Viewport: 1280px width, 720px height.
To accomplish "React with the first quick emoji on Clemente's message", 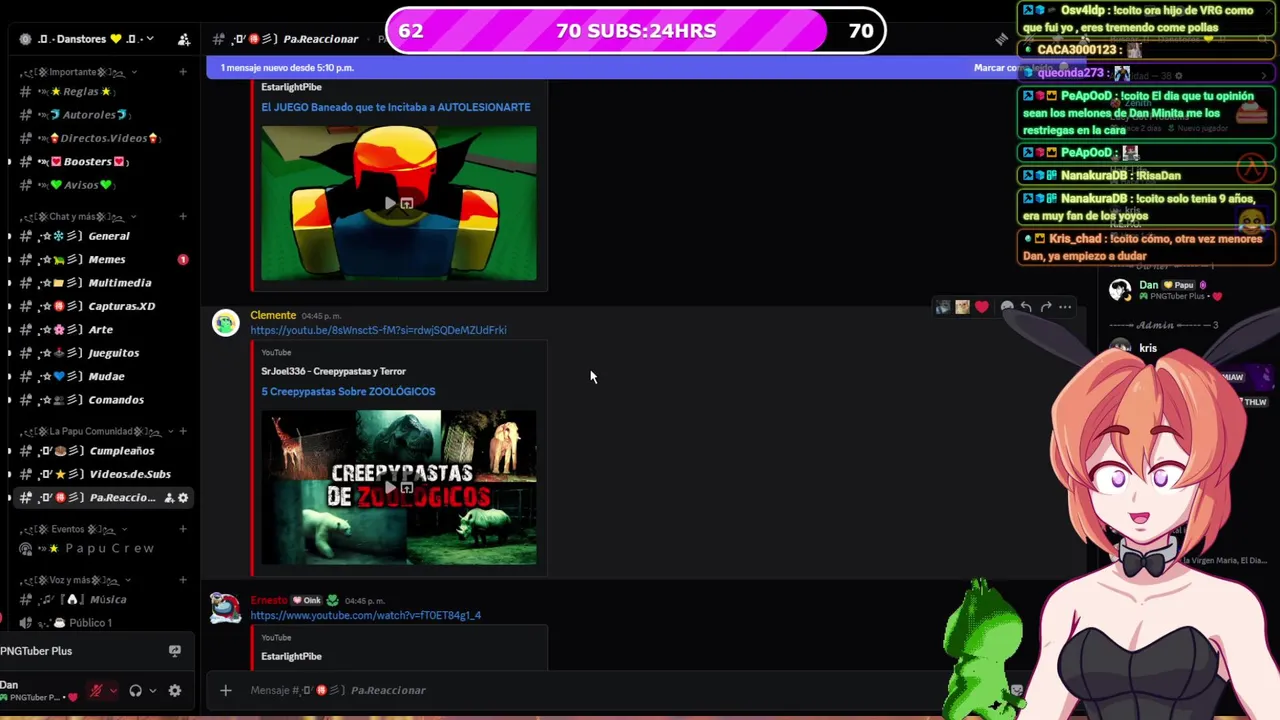I will coord(942,307).
